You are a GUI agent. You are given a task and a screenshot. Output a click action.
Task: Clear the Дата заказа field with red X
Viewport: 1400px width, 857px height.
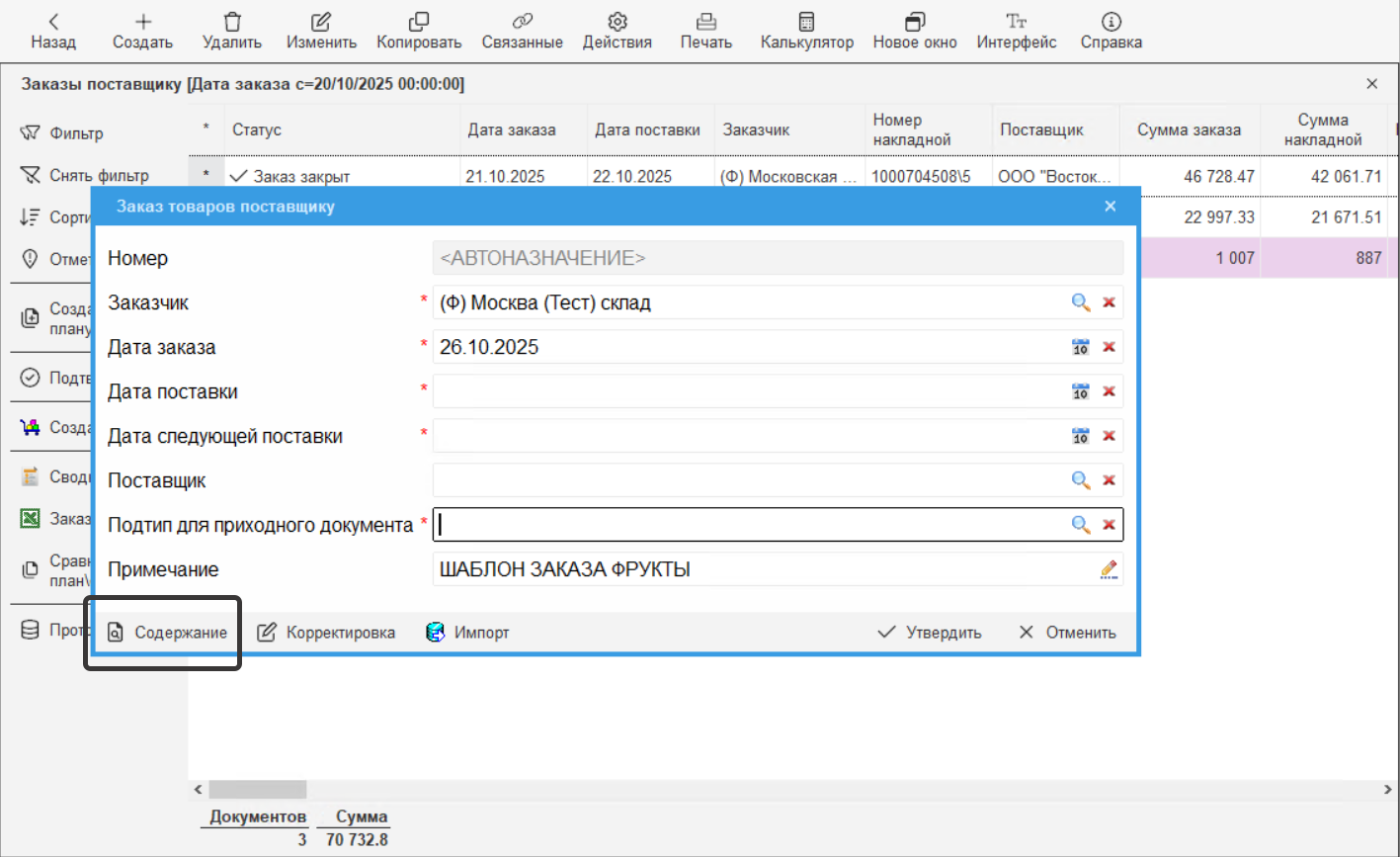click(x=1109, y=347)
